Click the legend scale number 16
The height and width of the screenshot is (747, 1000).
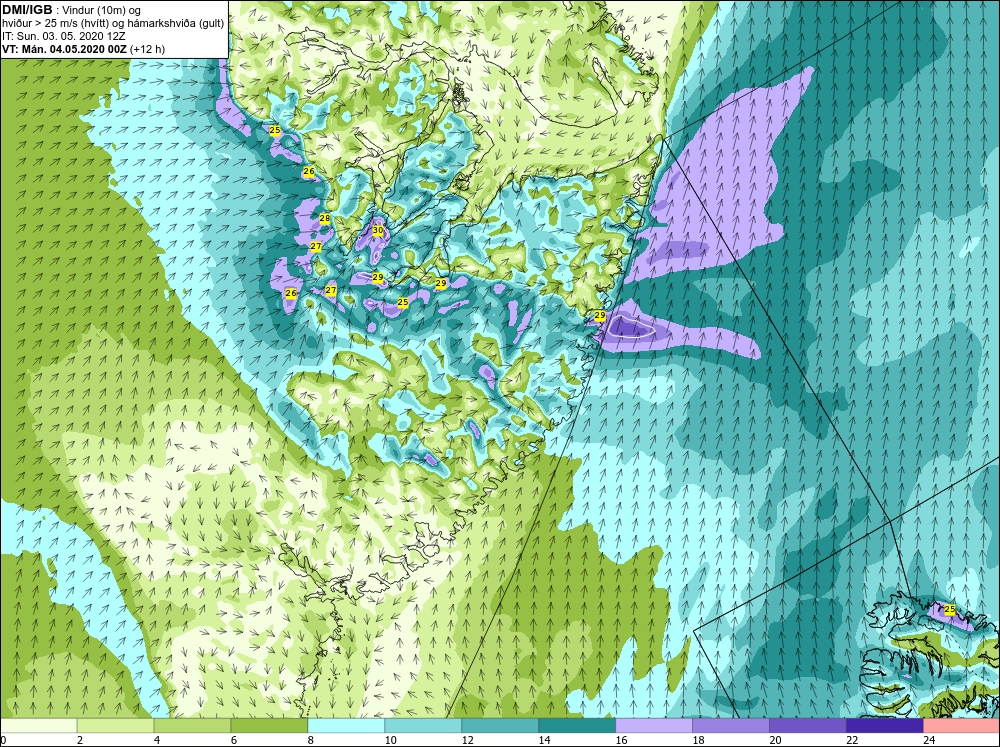tap(621, 740)
